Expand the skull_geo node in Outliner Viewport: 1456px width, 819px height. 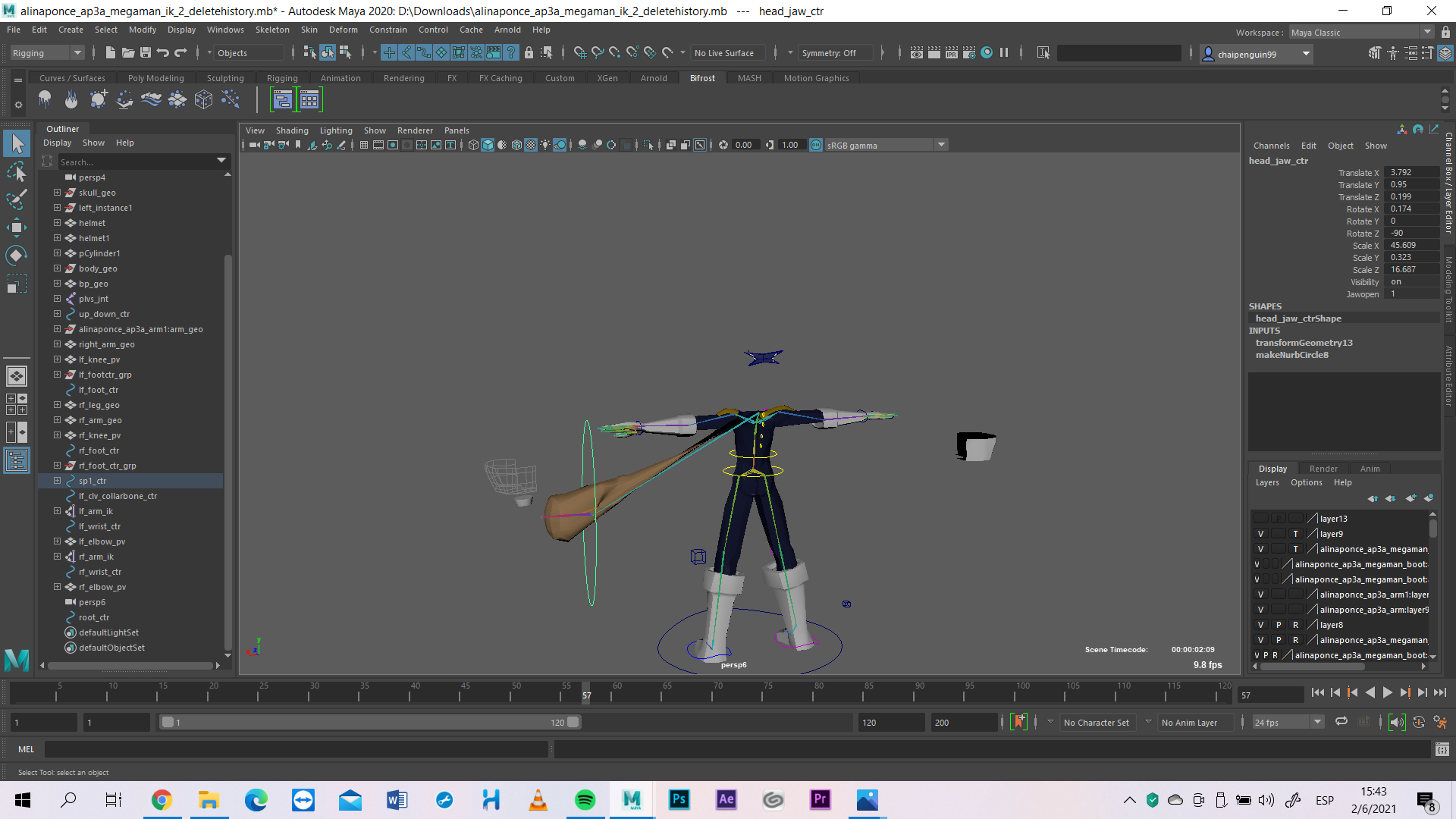(x=57, y=193)
